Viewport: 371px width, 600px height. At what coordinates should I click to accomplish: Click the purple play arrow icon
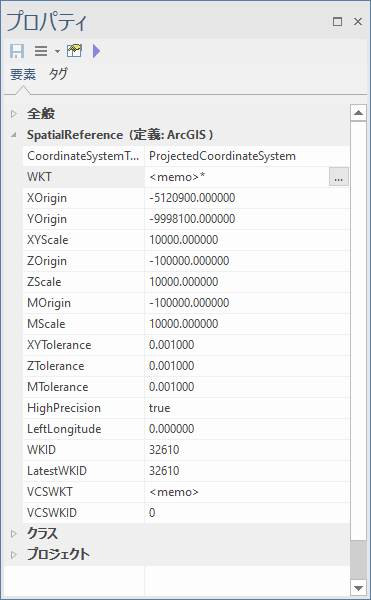click(x=96, y=51)
